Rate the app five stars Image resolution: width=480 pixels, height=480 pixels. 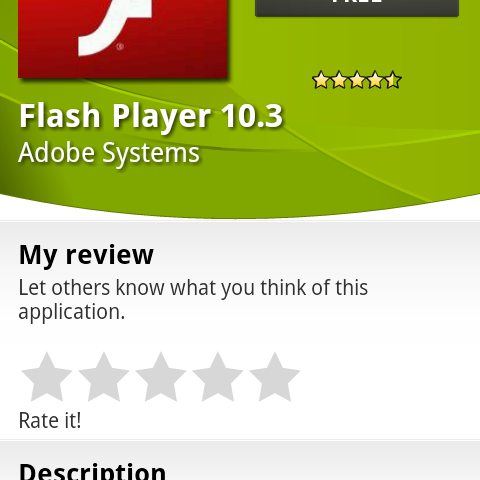pyautogui.click(x=275, y=377)
